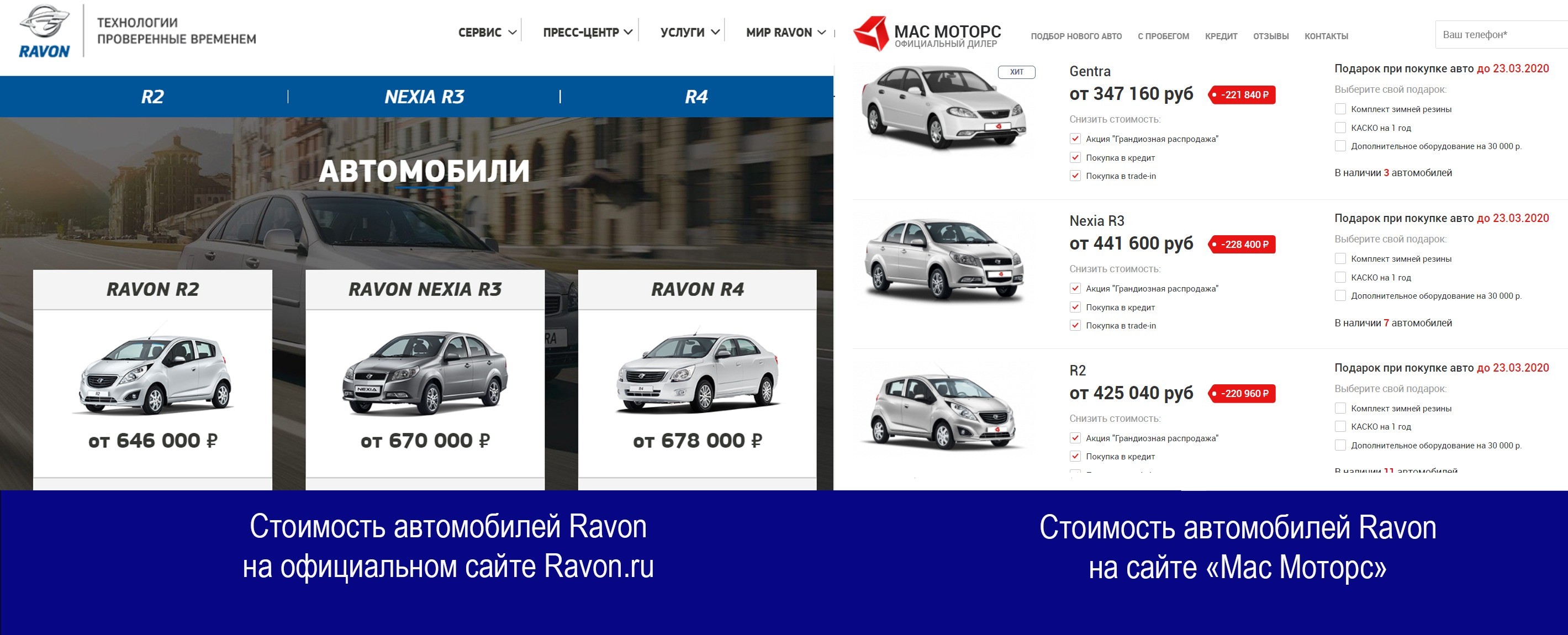Click the ХИТ badge on Gentra
This screenshot has height=635, width=1568.
1018,72
